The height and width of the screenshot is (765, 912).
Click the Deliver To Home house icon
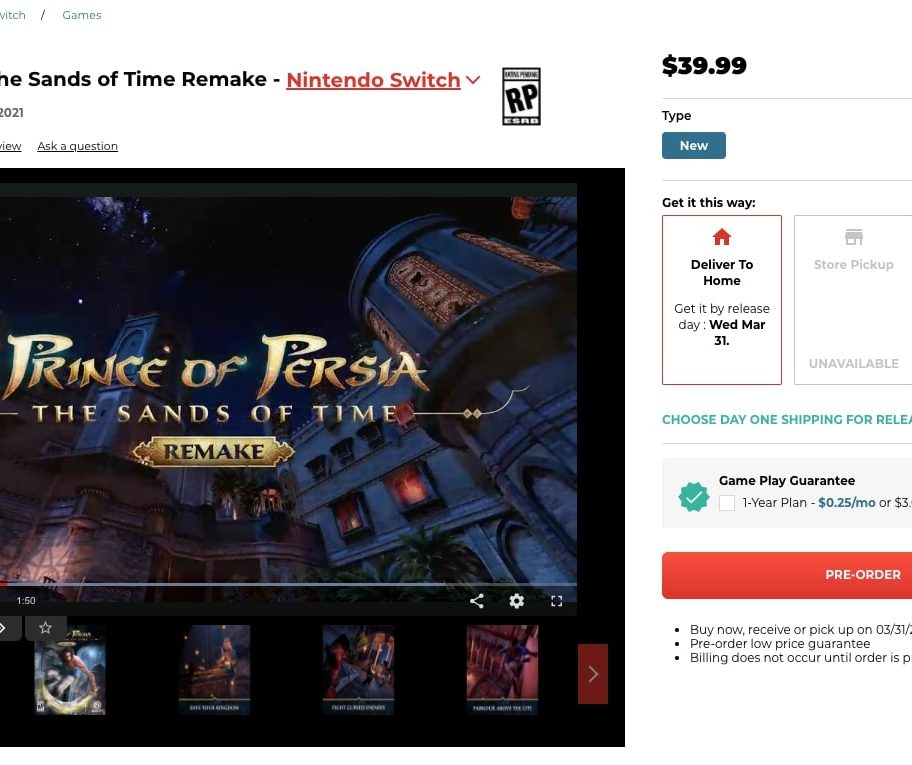(722, 237)
